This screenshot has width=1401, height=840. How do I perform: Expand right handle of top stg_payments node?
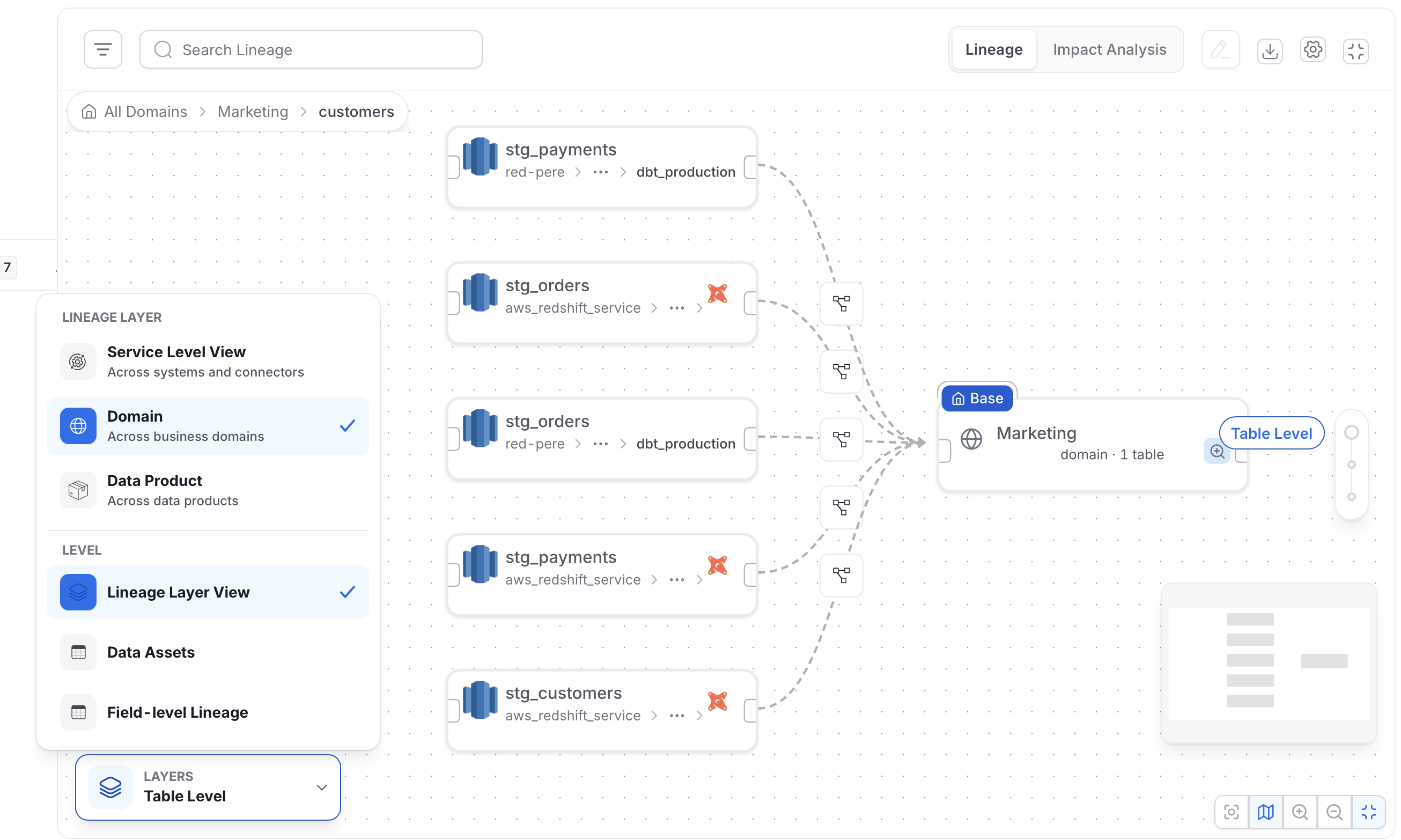(750, 167)
